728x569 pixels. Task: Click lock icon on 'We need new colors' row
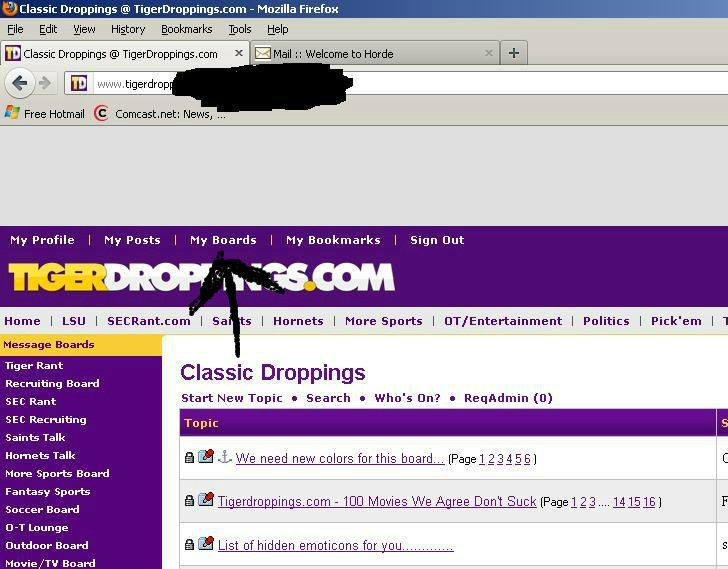pyautogui.click(x=189, y=458)
